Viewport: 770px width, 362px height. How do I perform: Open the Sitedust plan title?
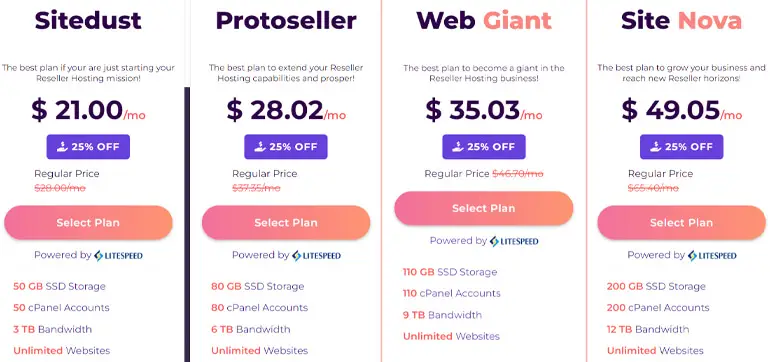[88, 21]
